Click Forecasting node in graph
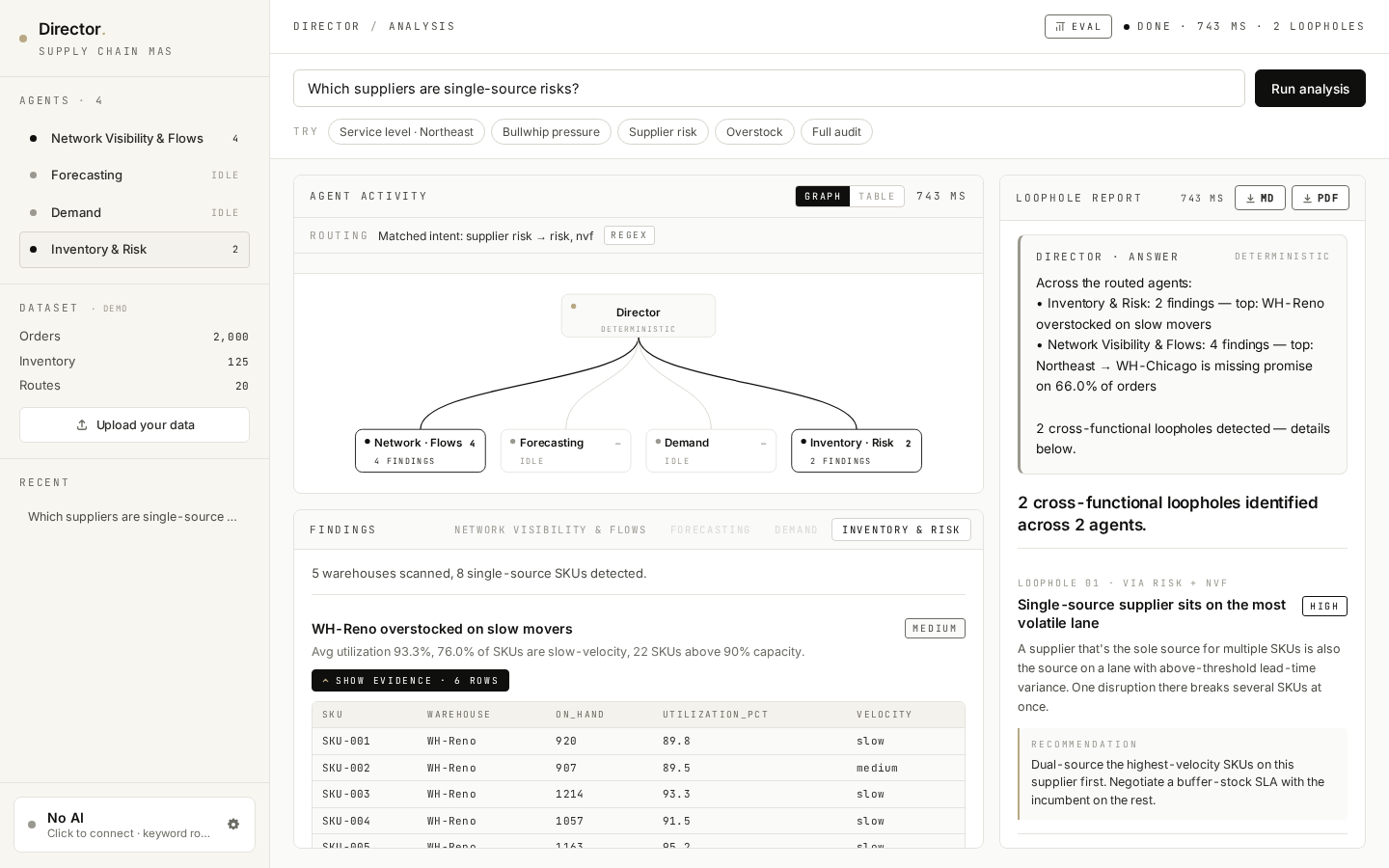 (x=566, y=451)
